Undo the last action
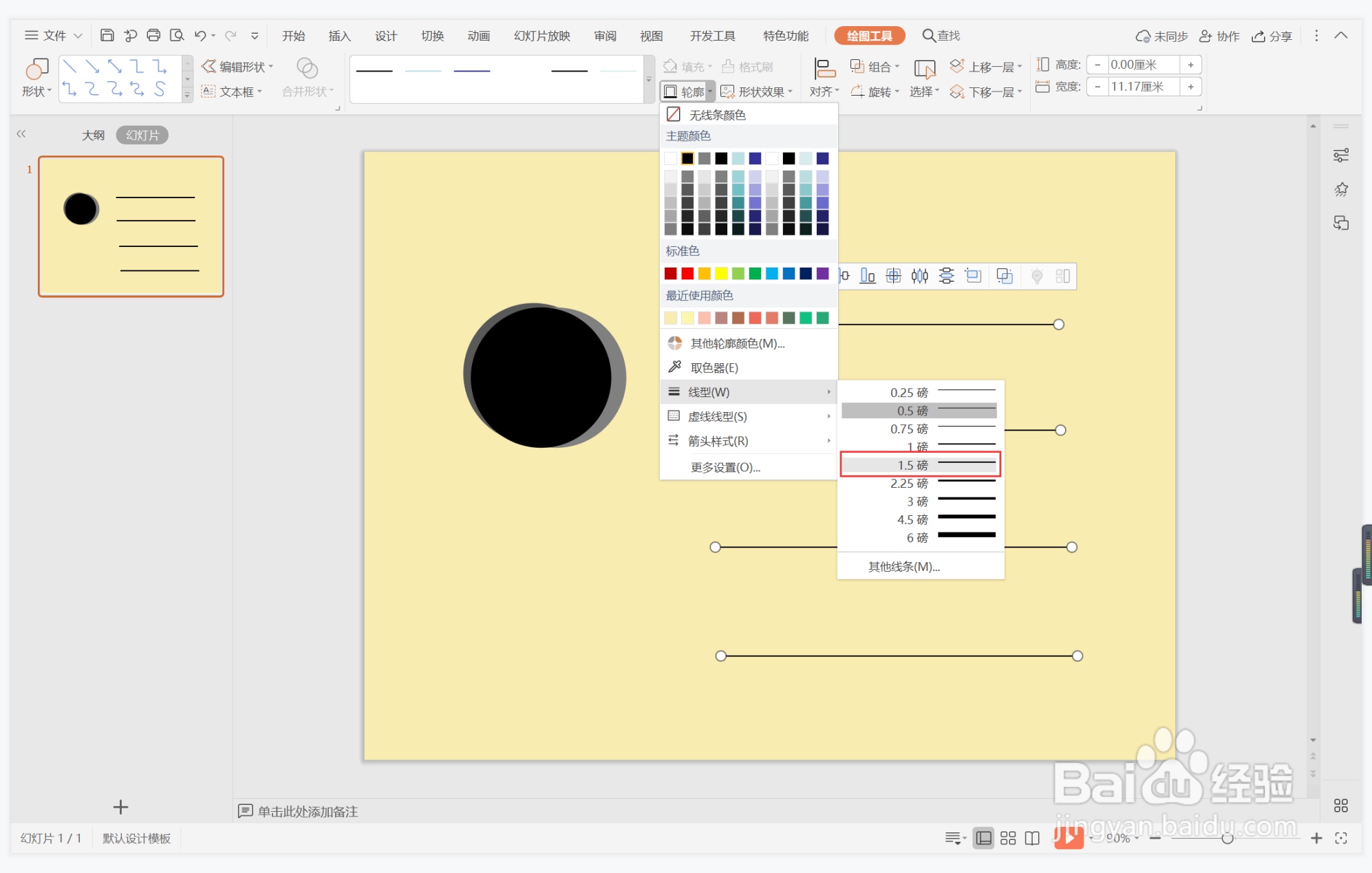This screenshot has width=1372, height=873. pos(200,35)
